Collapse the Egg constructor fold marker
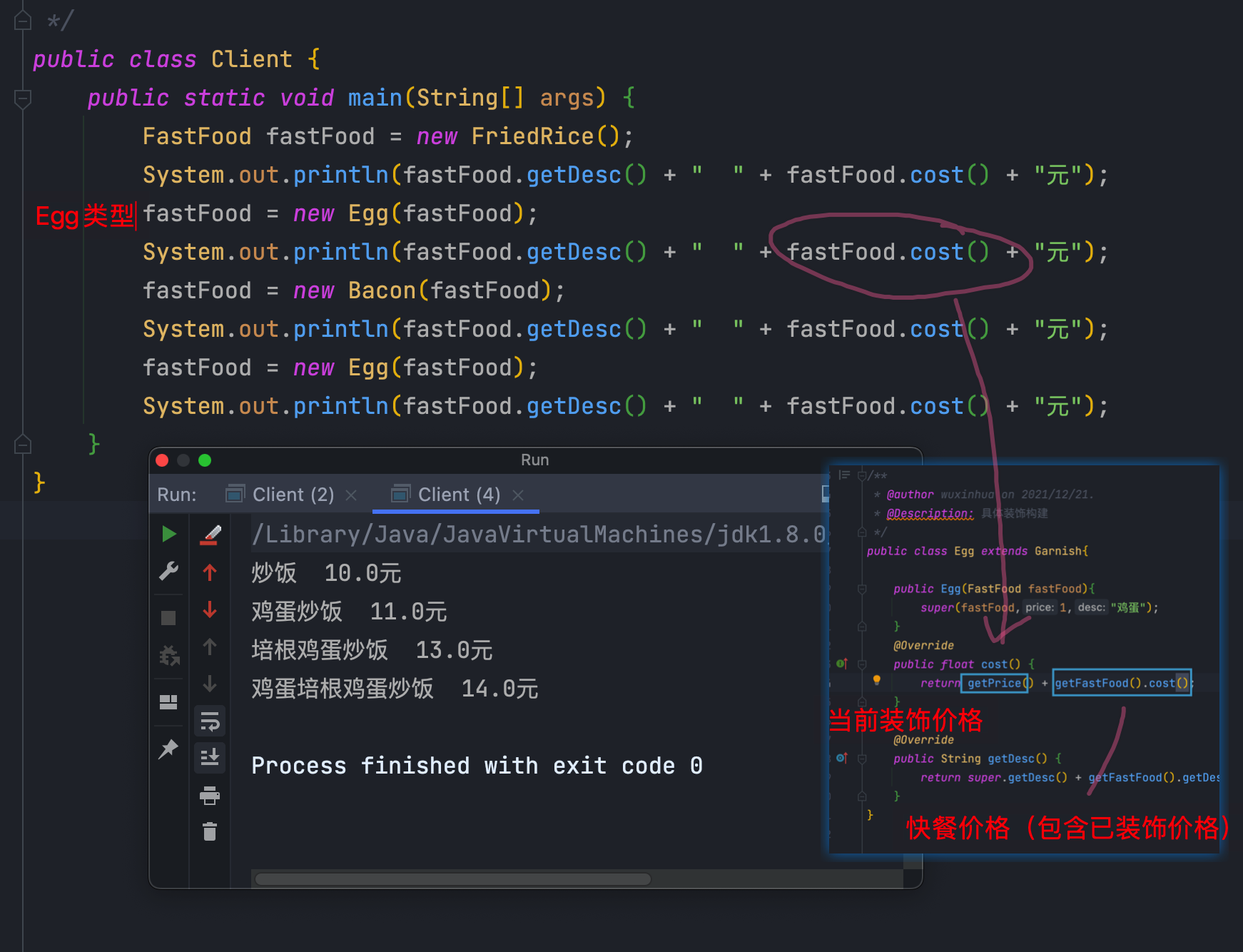The width and height of the screenshot is (1243, 952). click(x=862, y=589)
